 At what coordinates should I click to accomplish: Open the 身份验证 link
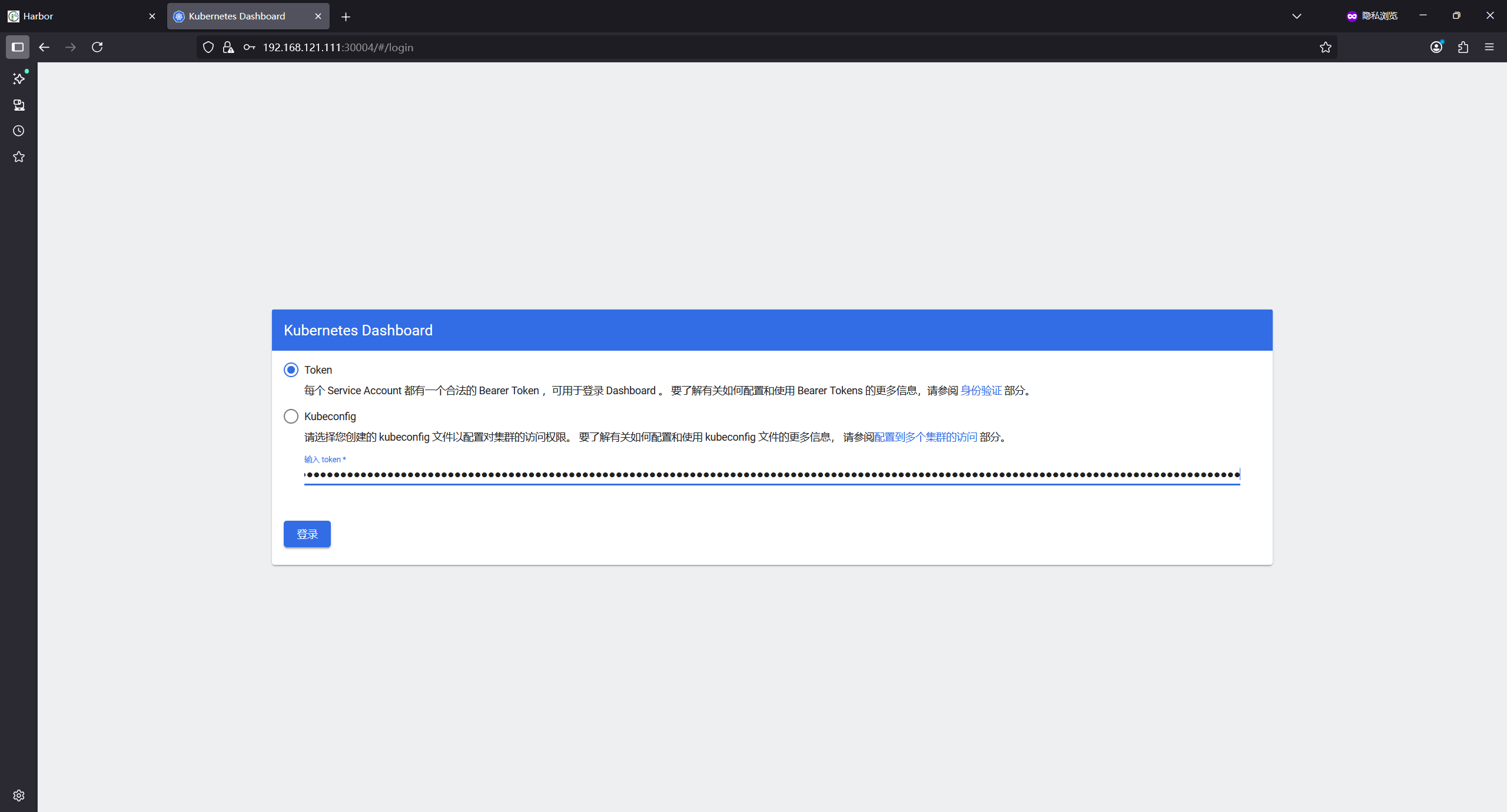point(981,391)
